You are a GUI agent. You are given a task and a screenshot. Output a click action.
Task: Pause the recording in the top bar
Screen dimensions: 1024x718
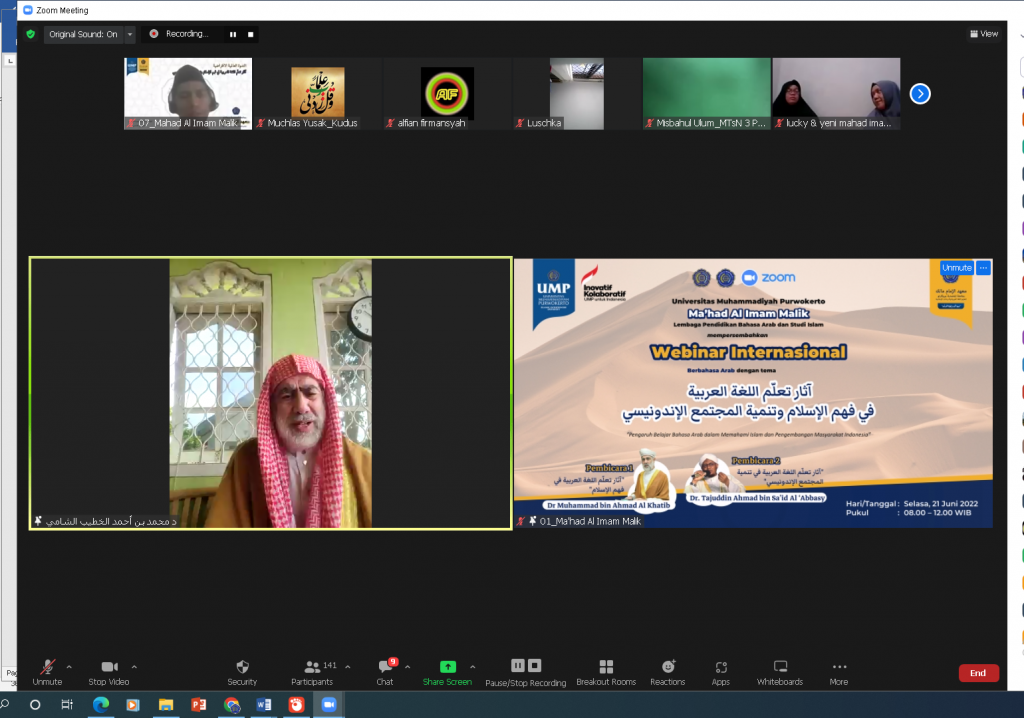pyautogui.click(x=233, y=35)
